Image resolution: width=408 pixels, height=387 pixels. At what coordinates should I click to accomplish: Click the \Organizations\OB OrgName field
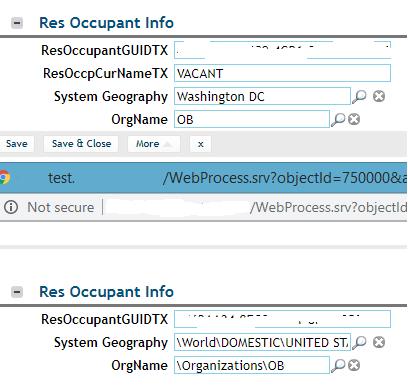252,365
